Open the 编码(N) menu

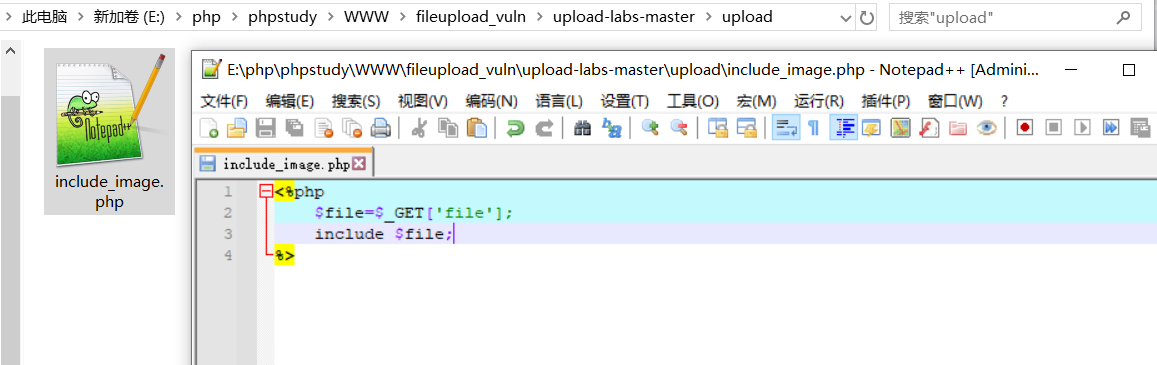coord(491,100)
